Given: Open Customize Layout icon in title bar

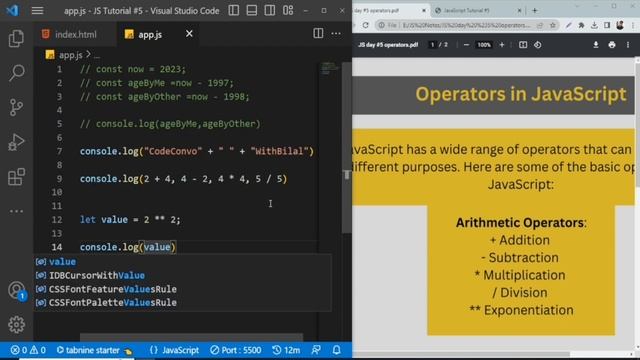Looking at the screenshot, I should [x=288, y=10].
